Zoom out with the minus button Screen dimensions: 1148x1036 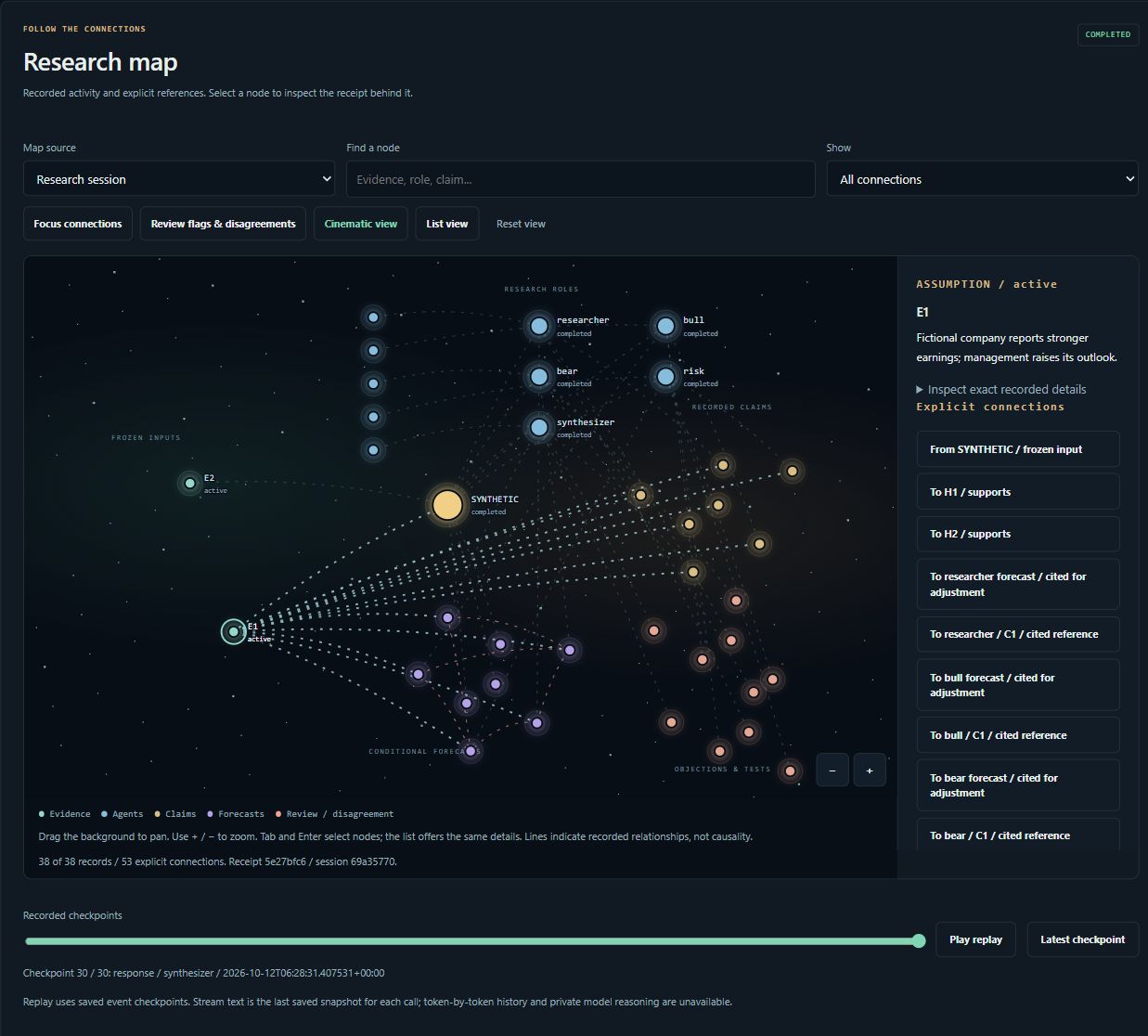[x=832, y=770]
